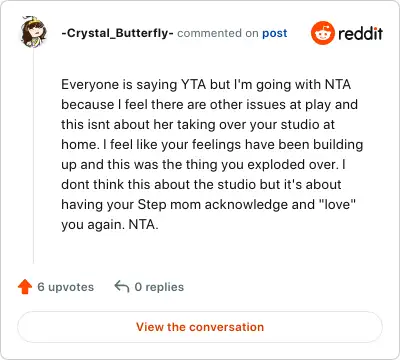Click the Reddit Snoo logo icon
400x360 pixels.
tap(322, 33)
